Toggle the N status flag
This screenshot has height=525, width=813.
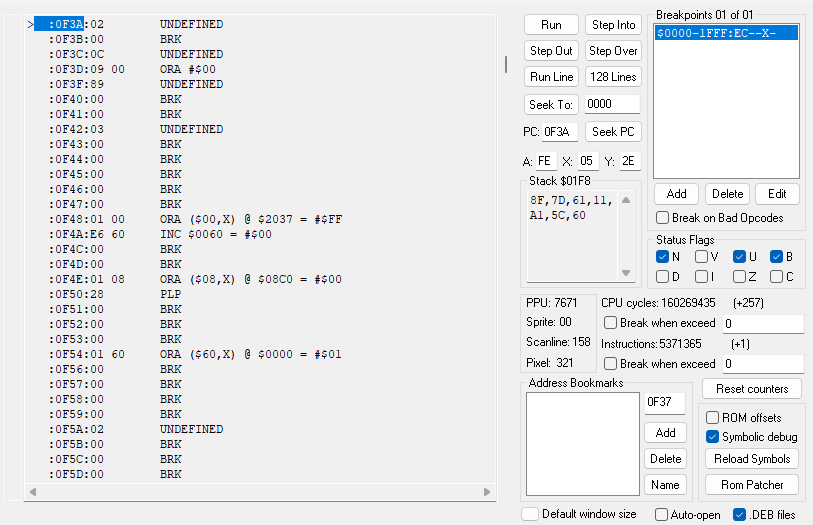click(663, 257)
